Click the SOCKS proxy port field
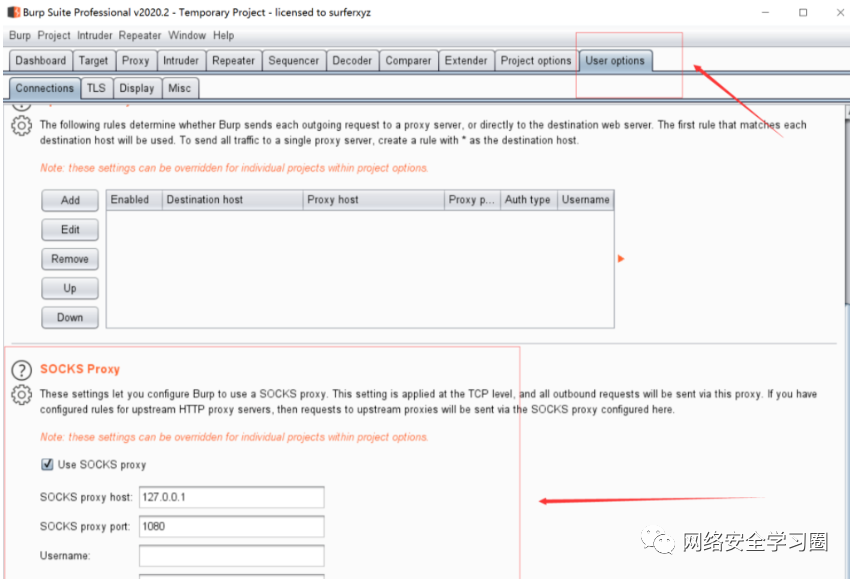856x579 pixels. pyautogui.click(x=231, y=527)
